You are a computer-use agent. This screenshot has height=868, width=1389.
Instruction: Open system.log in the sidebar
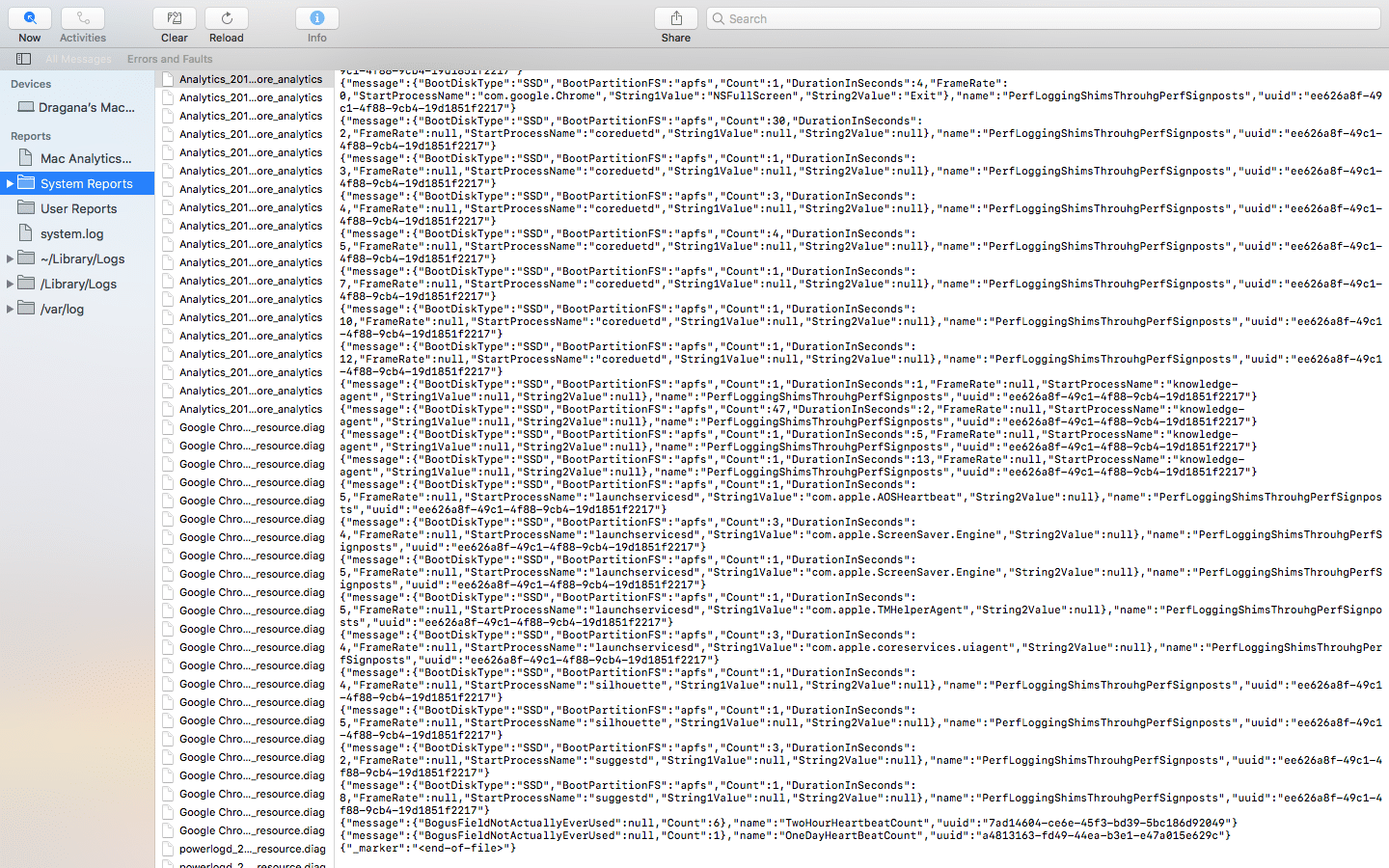click(x=71, y=233)
